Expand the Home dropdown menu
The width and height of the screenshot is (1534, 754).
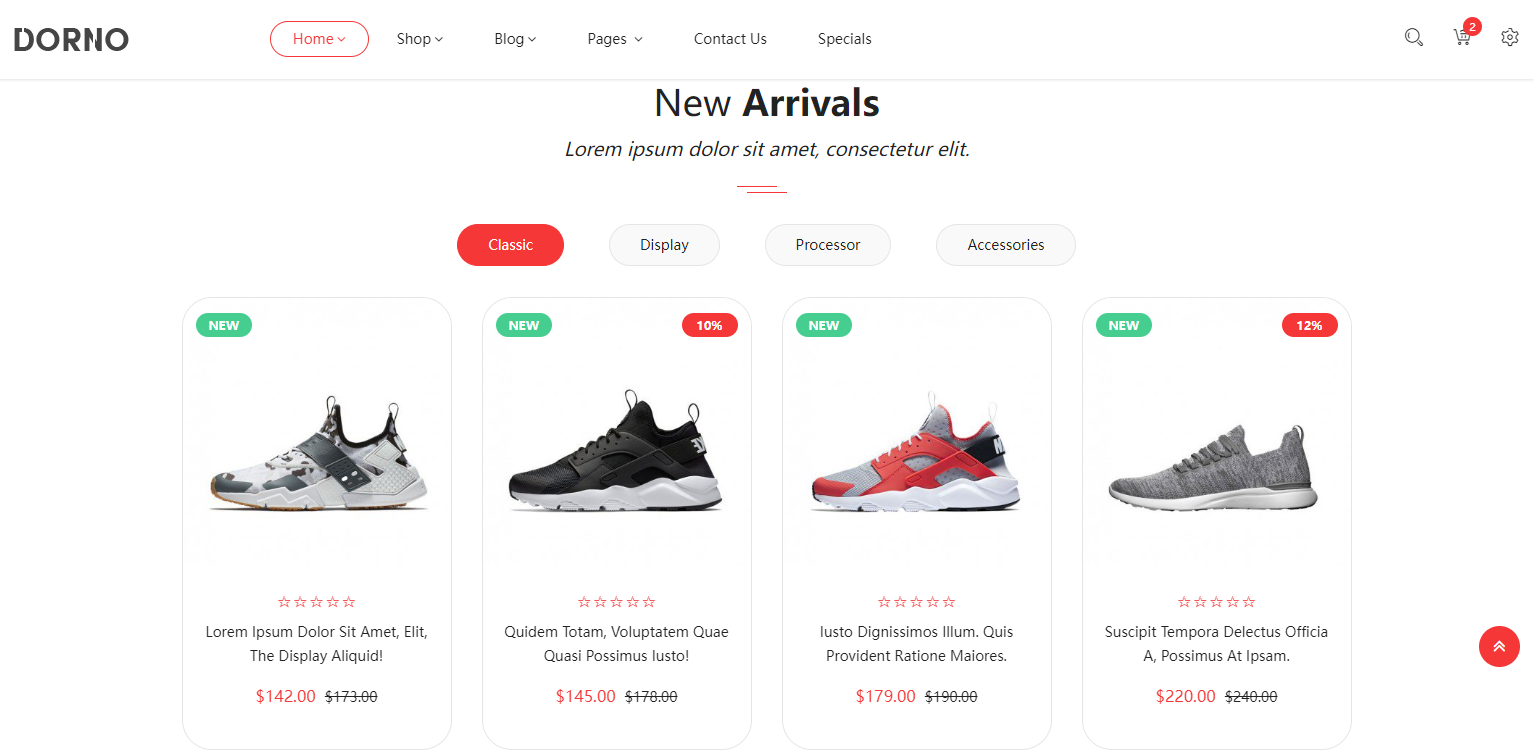click(x=319, y=39)
